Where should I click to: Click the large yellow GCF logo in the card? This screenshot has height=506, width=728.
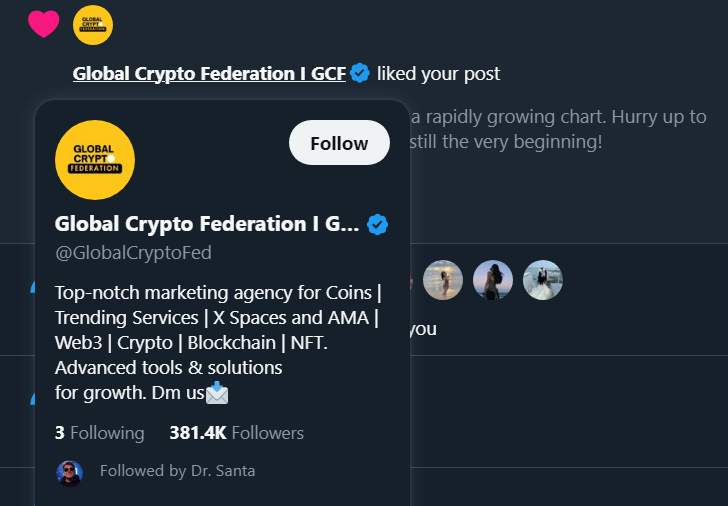click(x=95, y=160)
